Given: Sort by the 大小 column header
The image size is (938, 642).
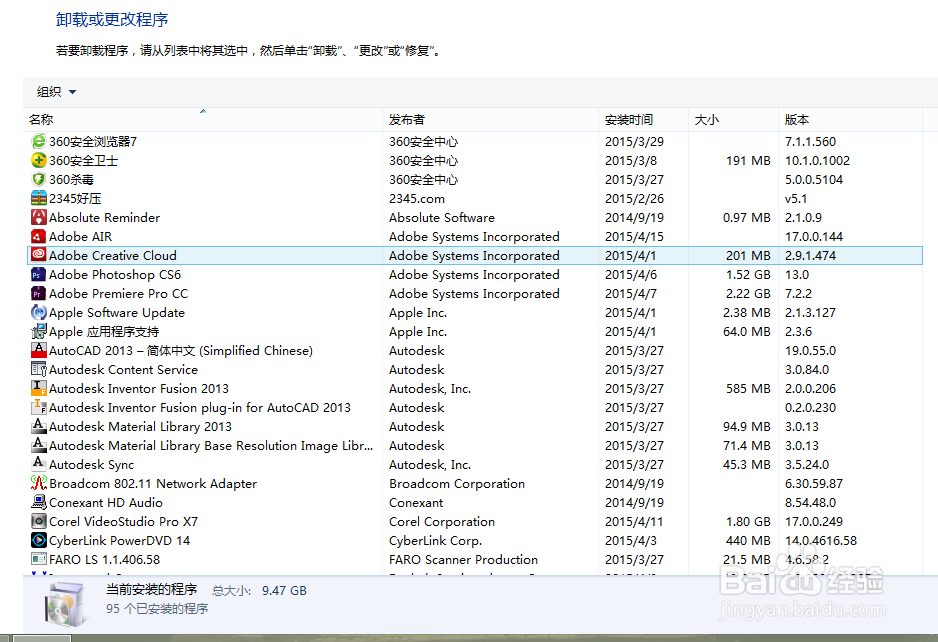Looking at the screenshot, I should point(733,120).
